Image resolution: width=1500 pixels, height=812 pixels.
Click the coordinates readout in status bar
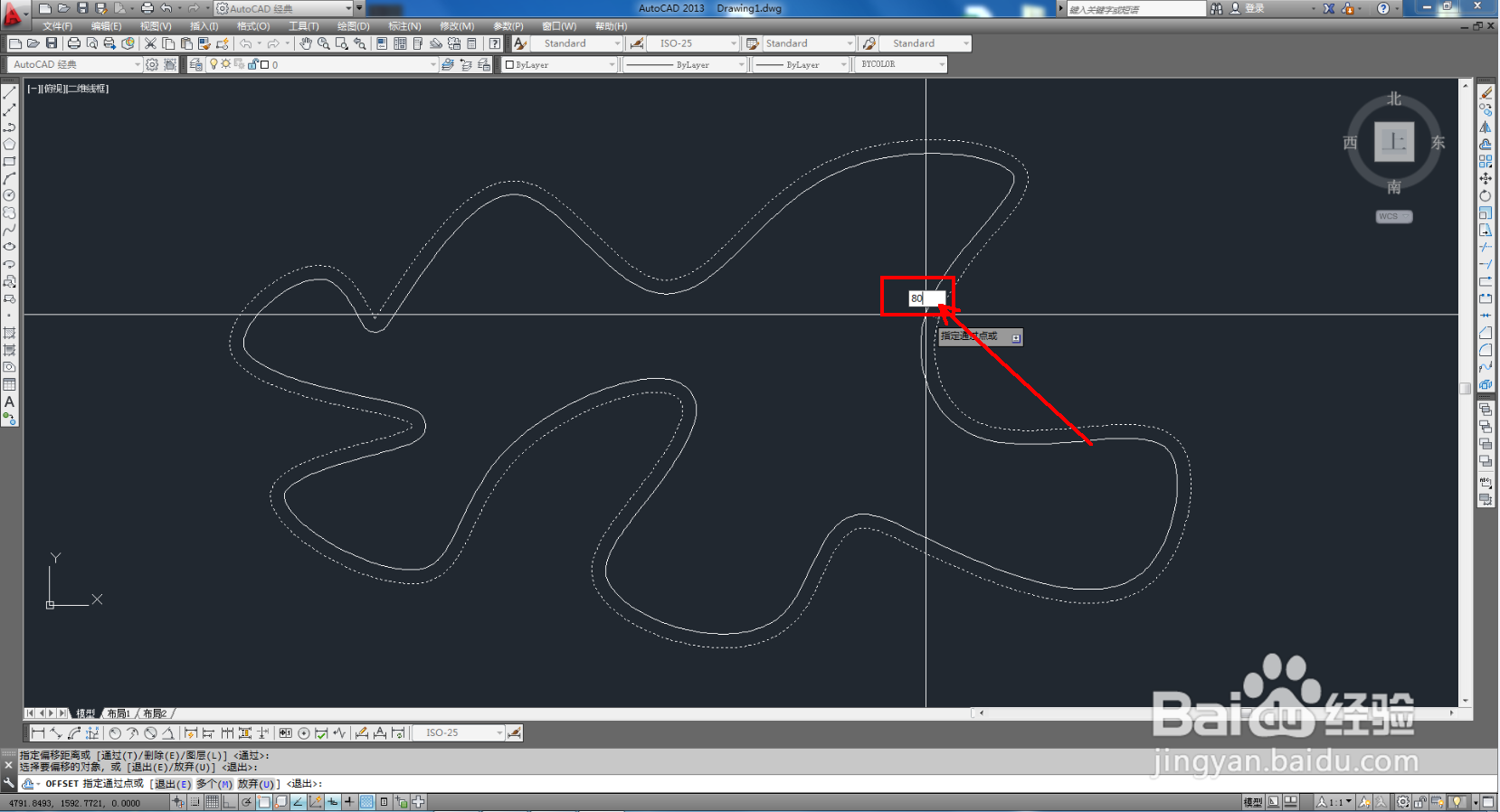[75, 803]
